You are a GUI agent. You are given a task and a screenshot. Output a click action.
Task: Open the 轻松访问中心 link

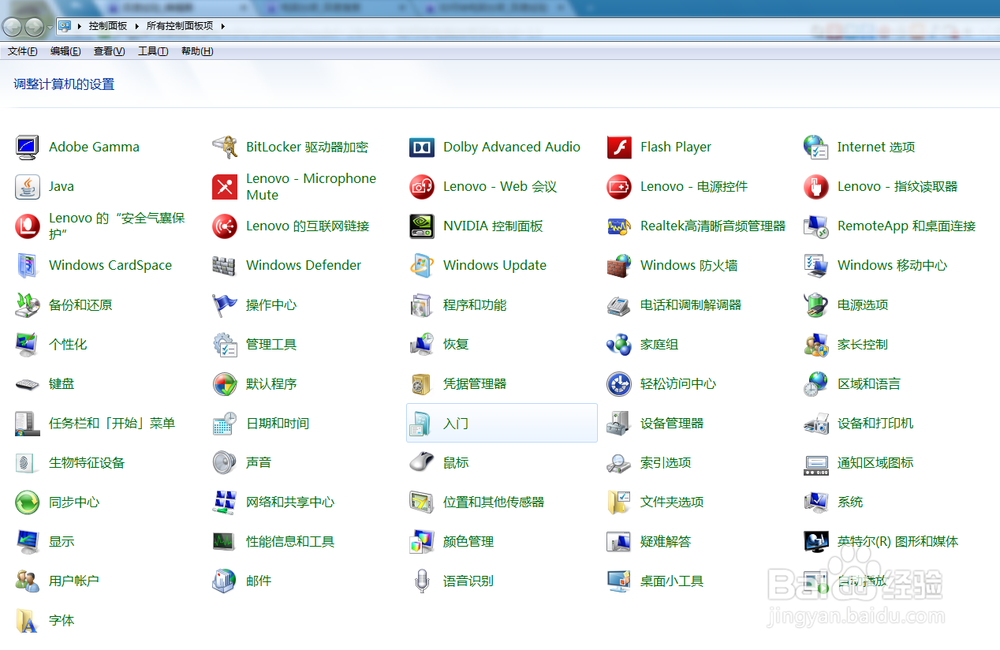coord(678,384)
